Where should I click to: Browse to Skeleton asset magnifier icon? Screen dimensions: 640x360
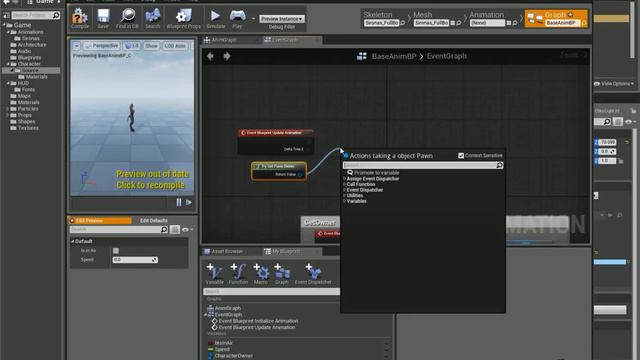[403, 23]
